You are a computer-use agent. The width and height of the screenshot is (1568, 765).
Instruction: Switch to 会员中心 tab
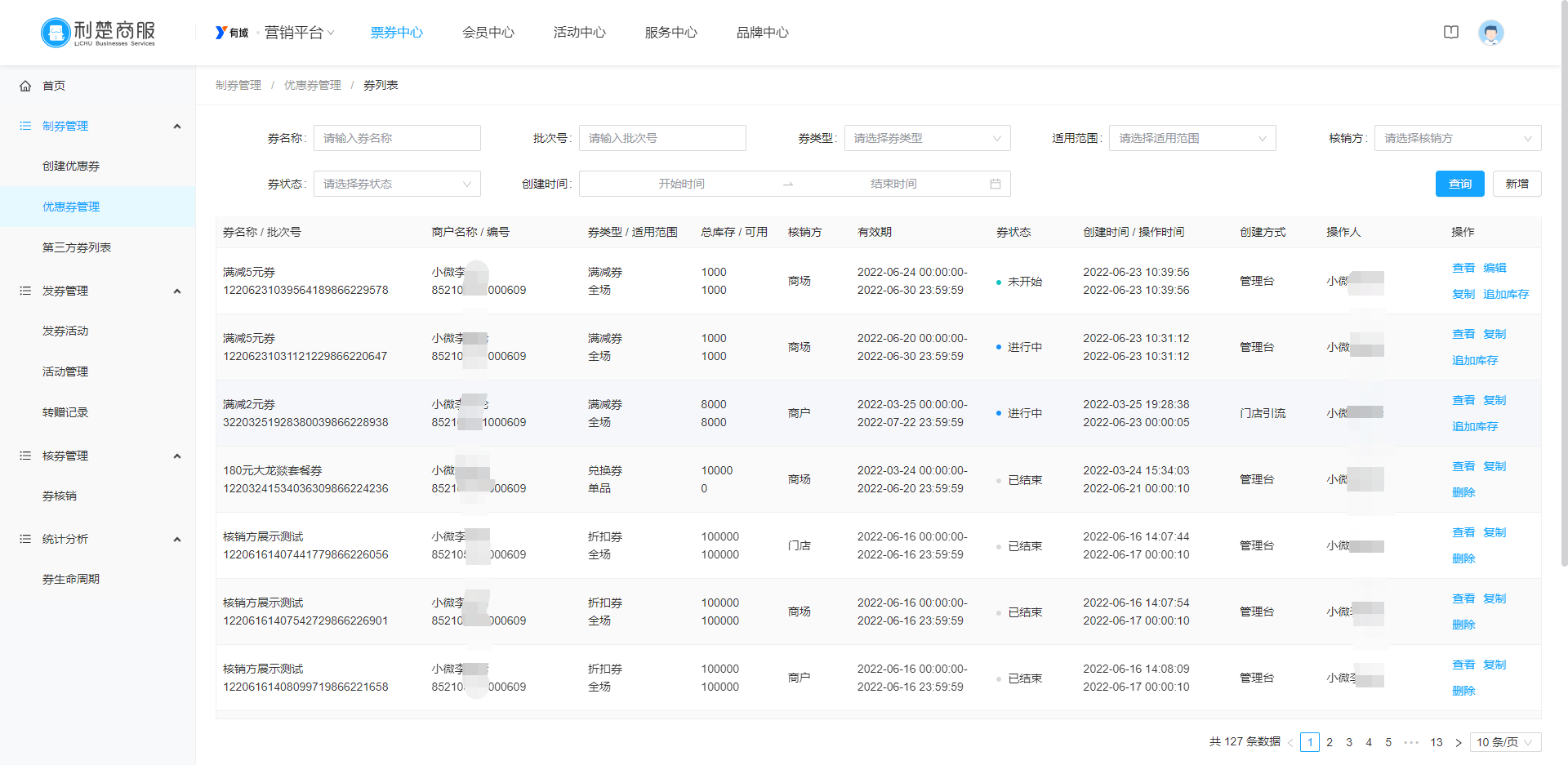488,33
